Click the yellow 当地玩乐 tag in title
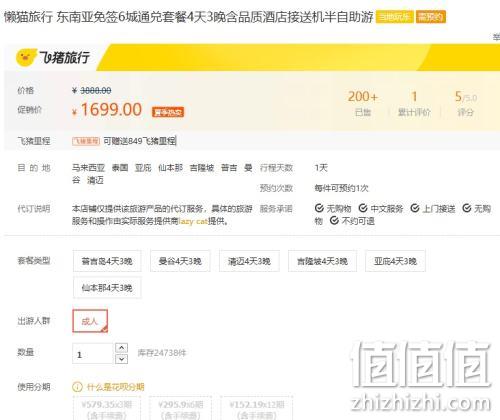The image size is (500, 420). tap(395, 17)
